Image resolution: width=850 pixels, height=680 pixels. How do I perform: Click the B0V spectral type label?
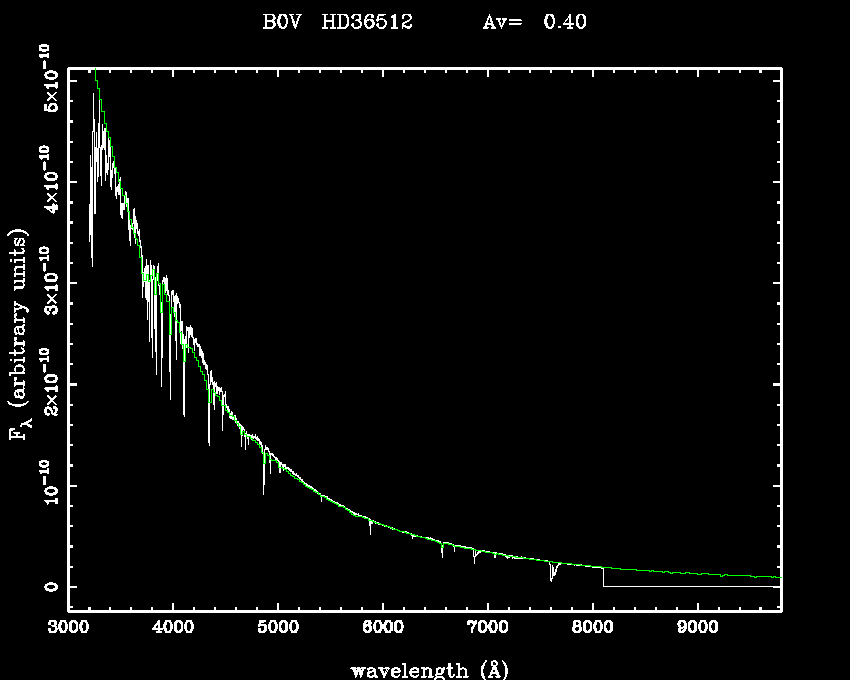point(281,21)
